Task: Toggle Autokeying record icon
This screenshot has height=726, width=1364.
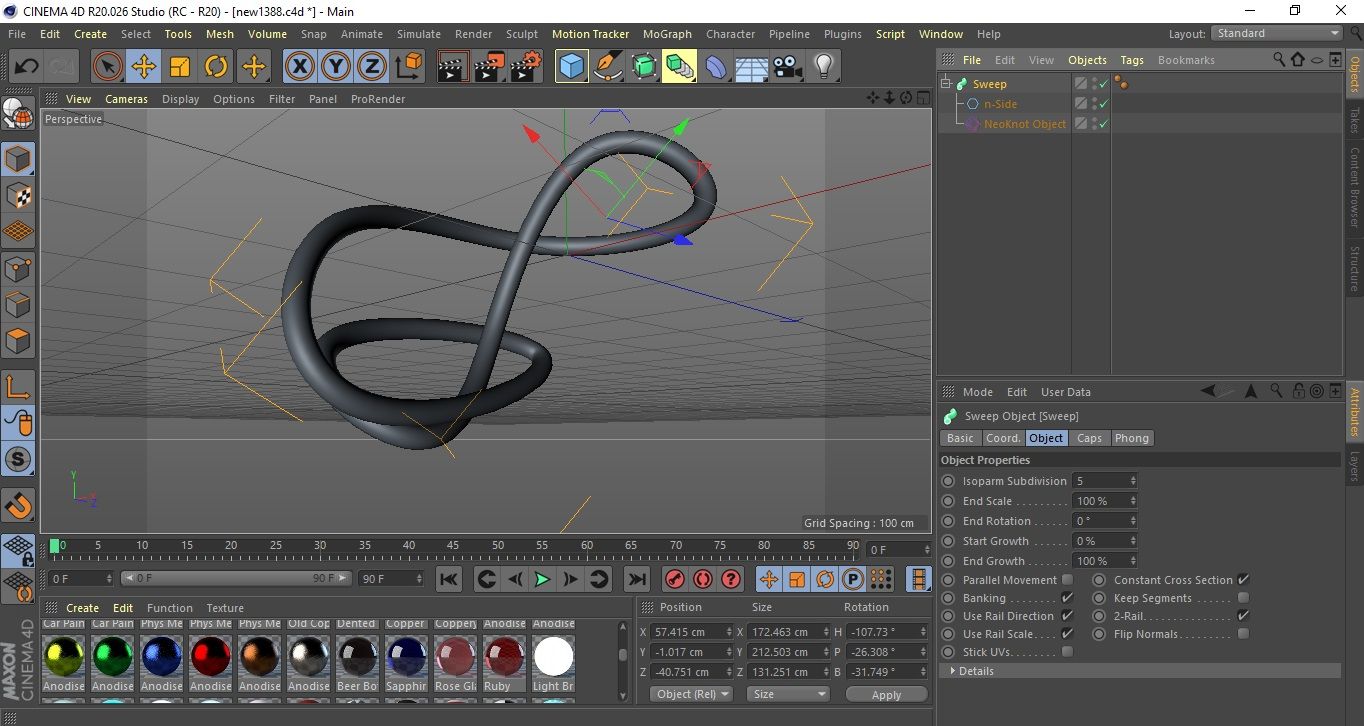Action: point(703,579)
